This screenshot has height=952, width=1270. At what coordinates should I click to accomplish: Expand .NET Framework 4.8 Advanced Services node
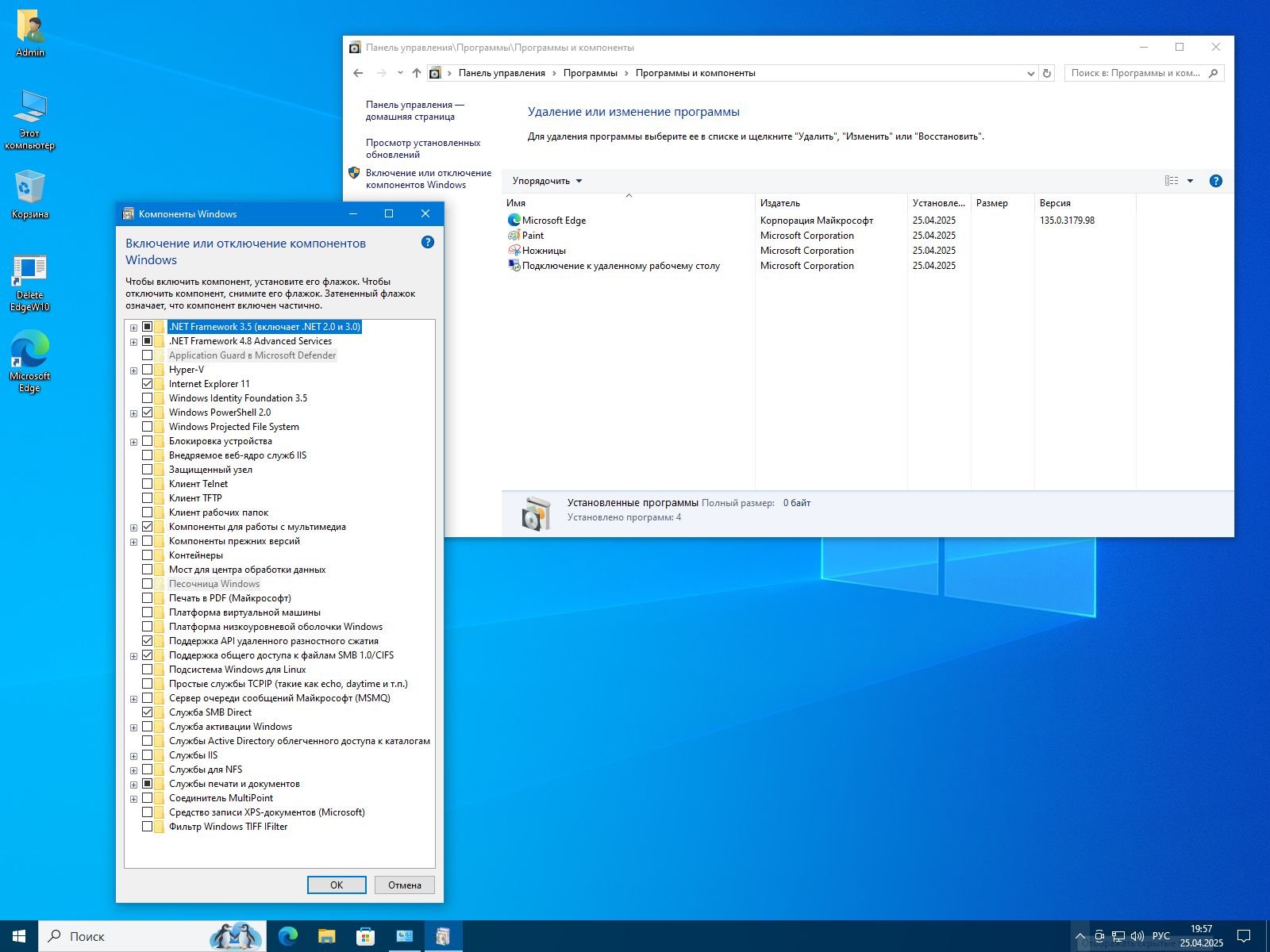tap(133, 342)
